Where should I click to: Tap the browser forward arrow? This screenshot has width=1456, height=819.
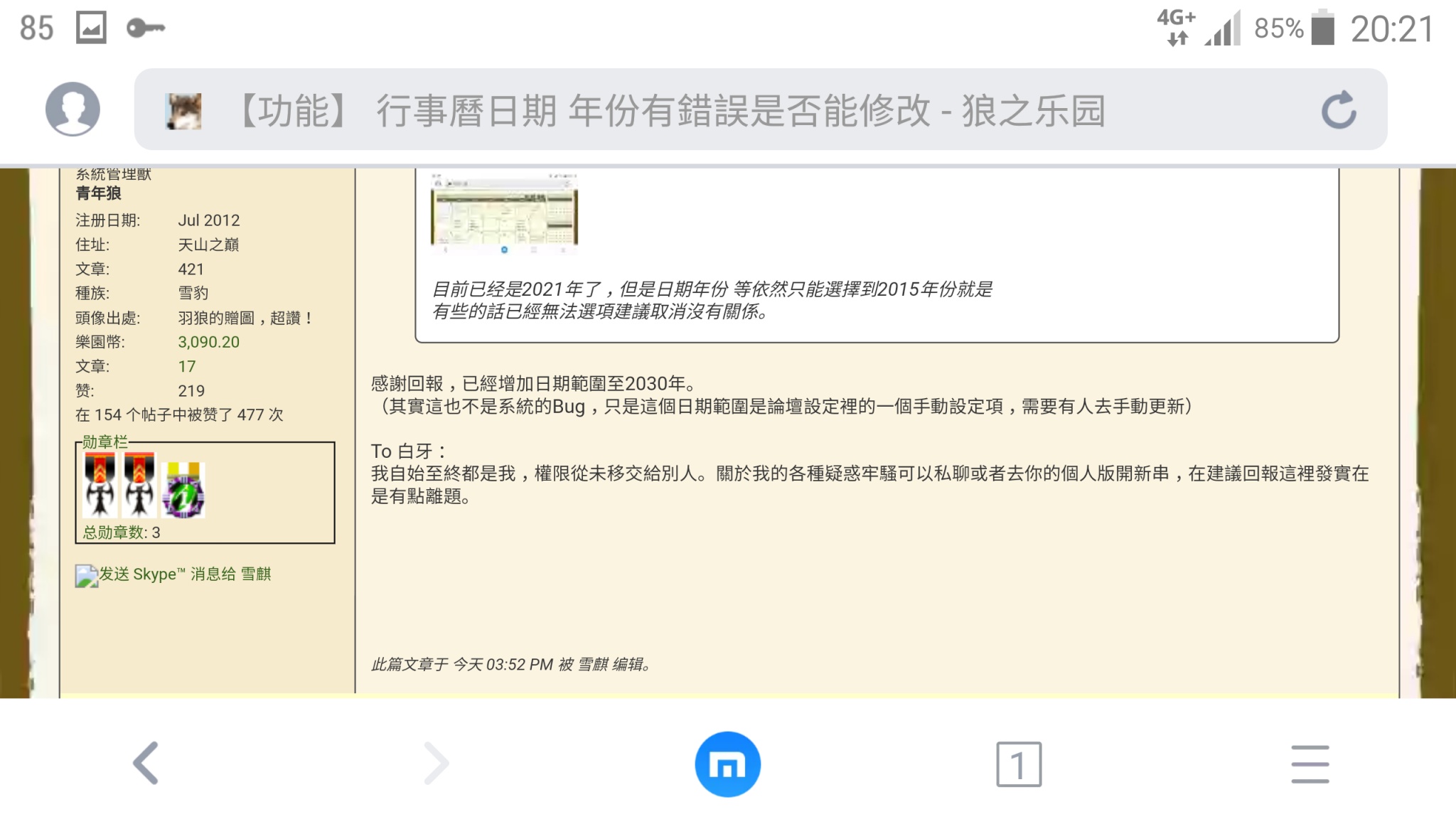pyautogui.click(x=436, y=764)
